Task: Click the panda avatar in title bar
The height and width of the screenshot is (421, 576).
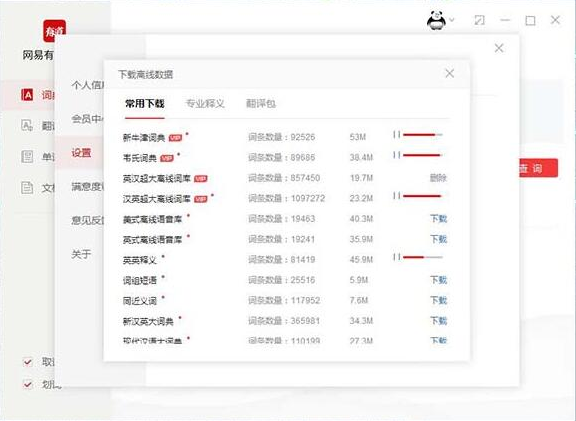Action: point(436,20)
